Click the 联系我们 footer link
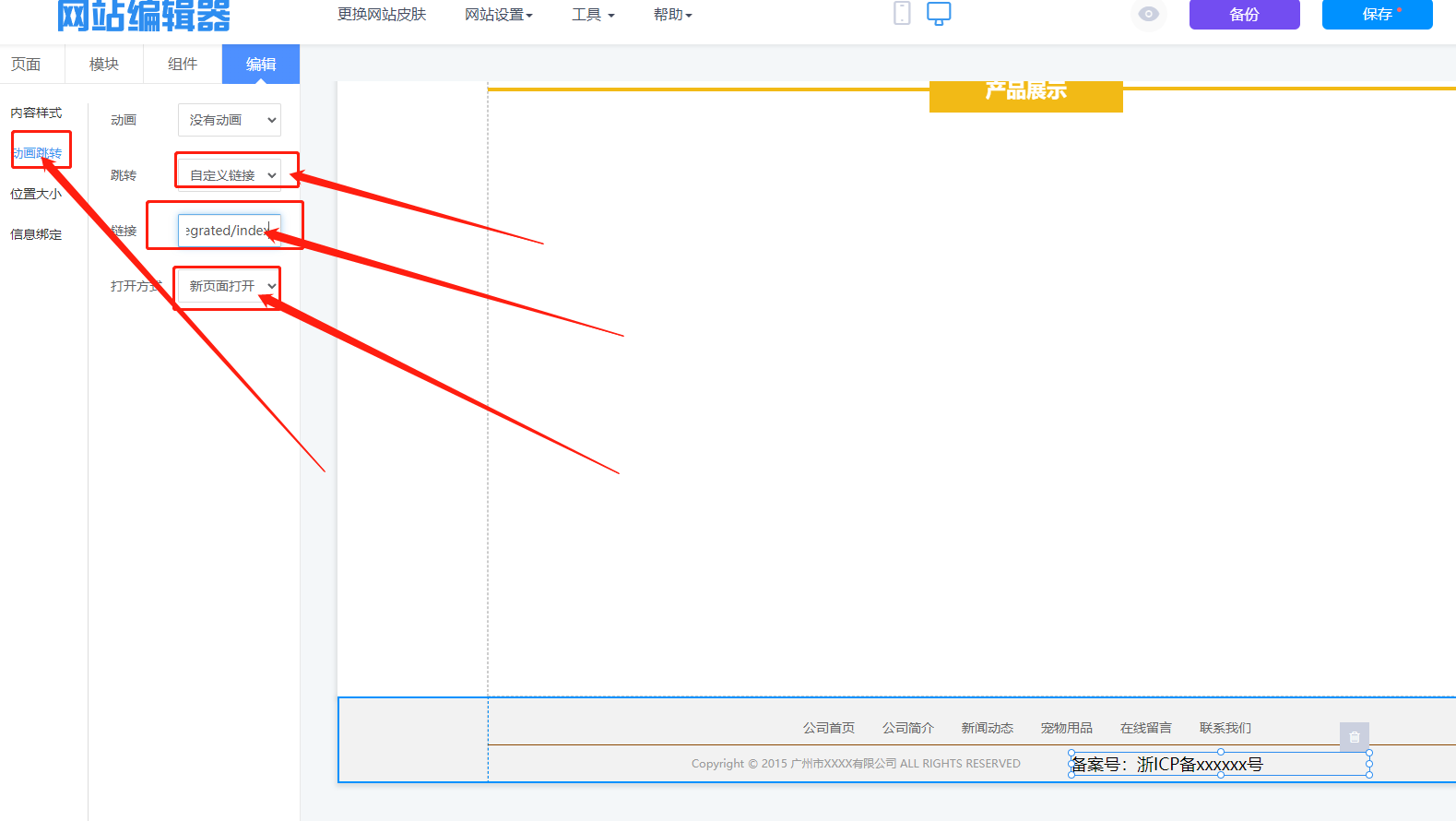Screen dimensions: 1456x821 click(x=1225, y=728)
